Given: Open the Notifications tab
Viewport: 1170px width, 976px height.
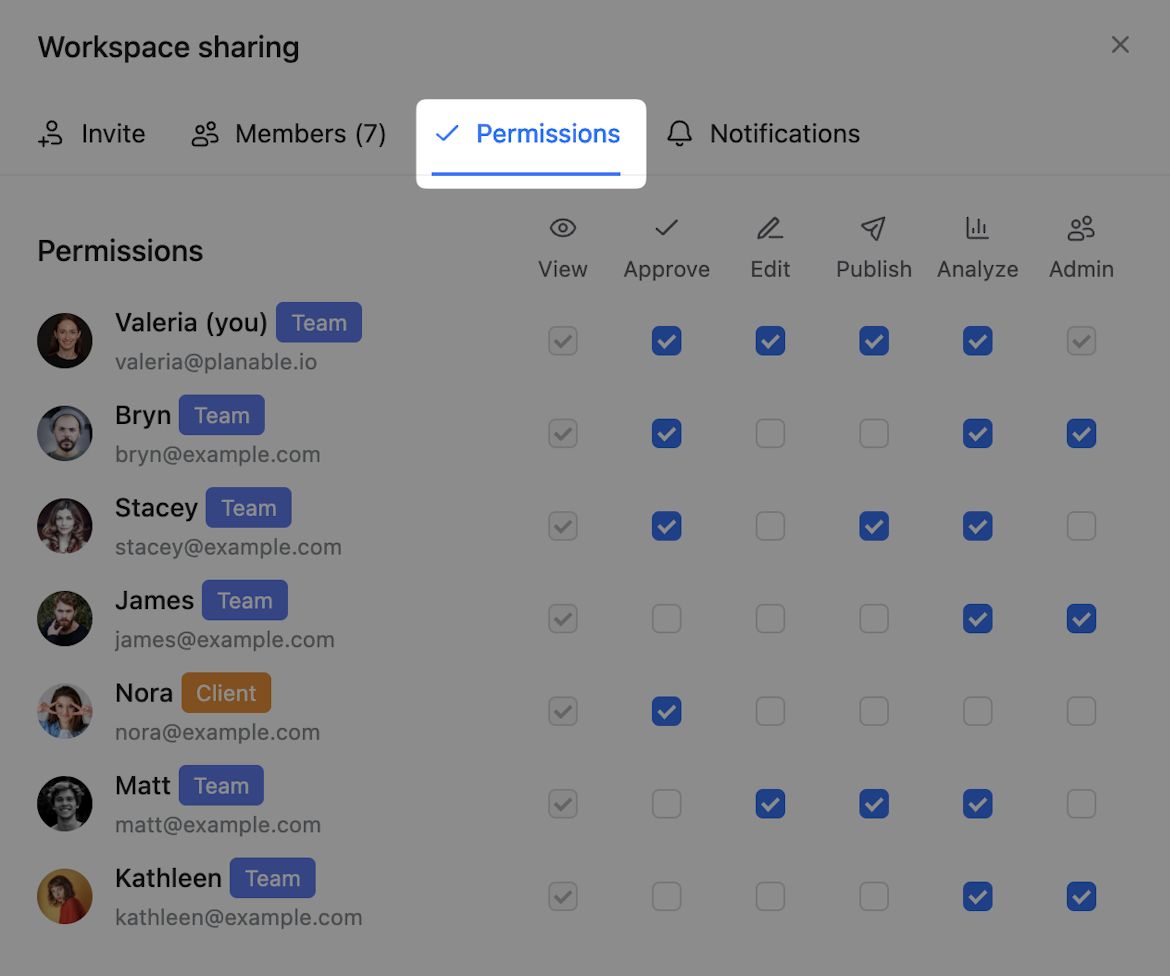Looking at the screenshot, I should pos(784,134).
